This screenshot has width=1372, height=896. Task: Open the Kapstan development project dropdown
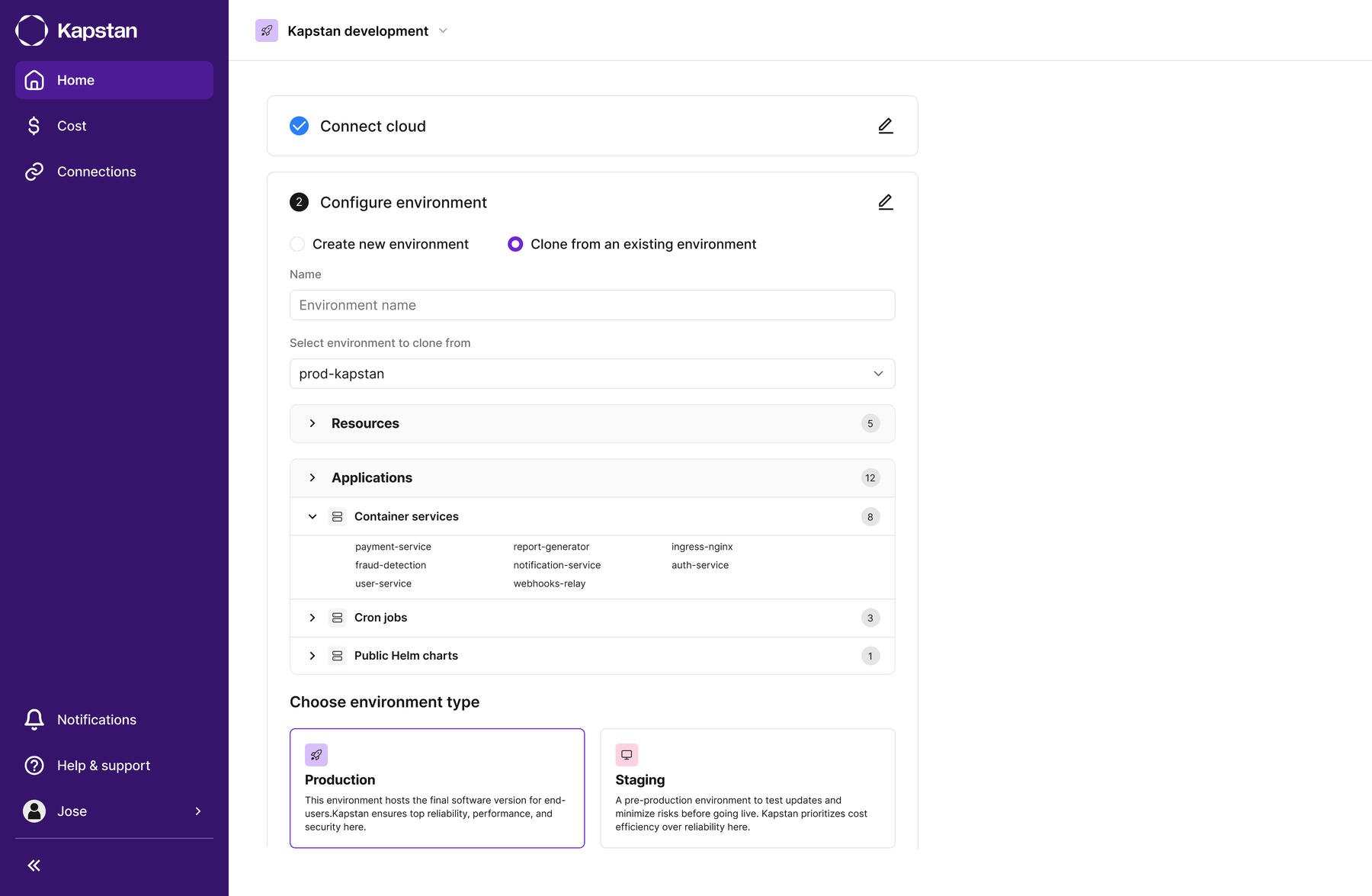tap(443, 31)
